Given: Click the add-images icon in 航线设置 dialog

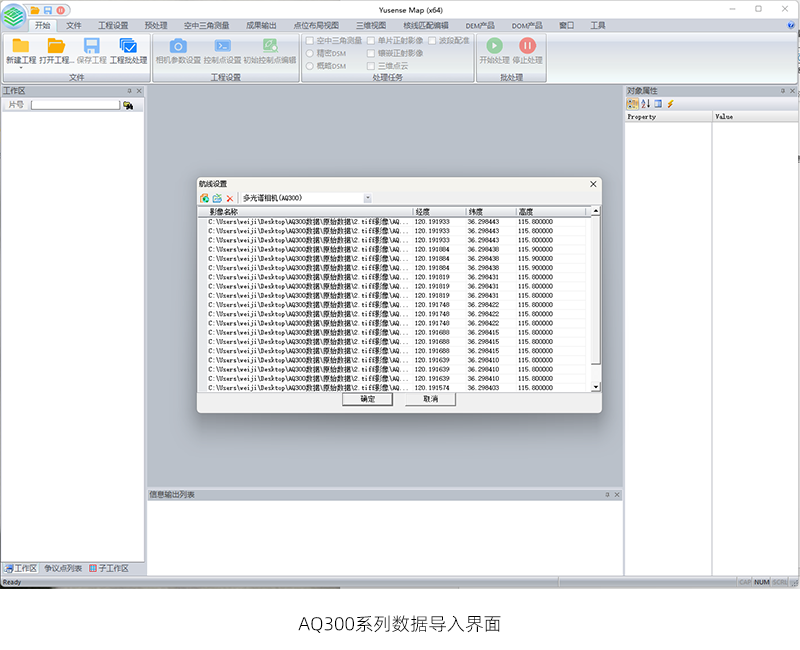Looking at the screenshot, I should tap(205, 199).
